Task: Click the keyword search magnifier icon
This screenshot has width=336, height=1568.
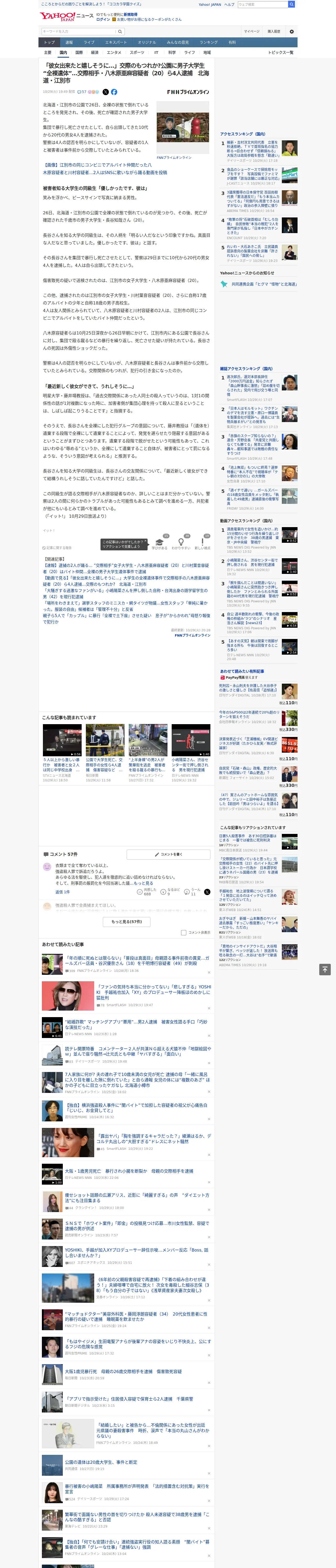Action: point(120,32)
